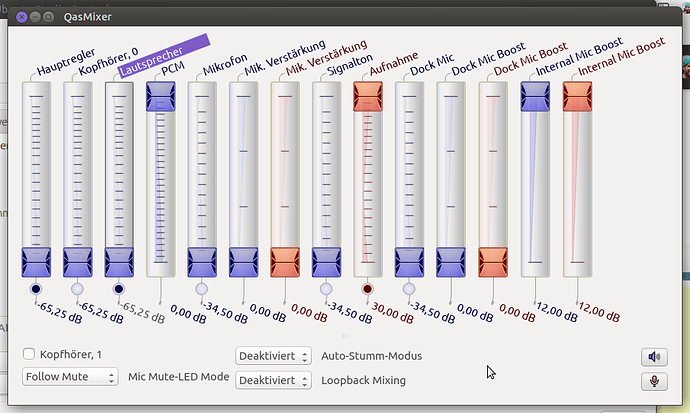Select the Signalton channel label
This screenshot has height=413, width=690.
tap(350, 64)
